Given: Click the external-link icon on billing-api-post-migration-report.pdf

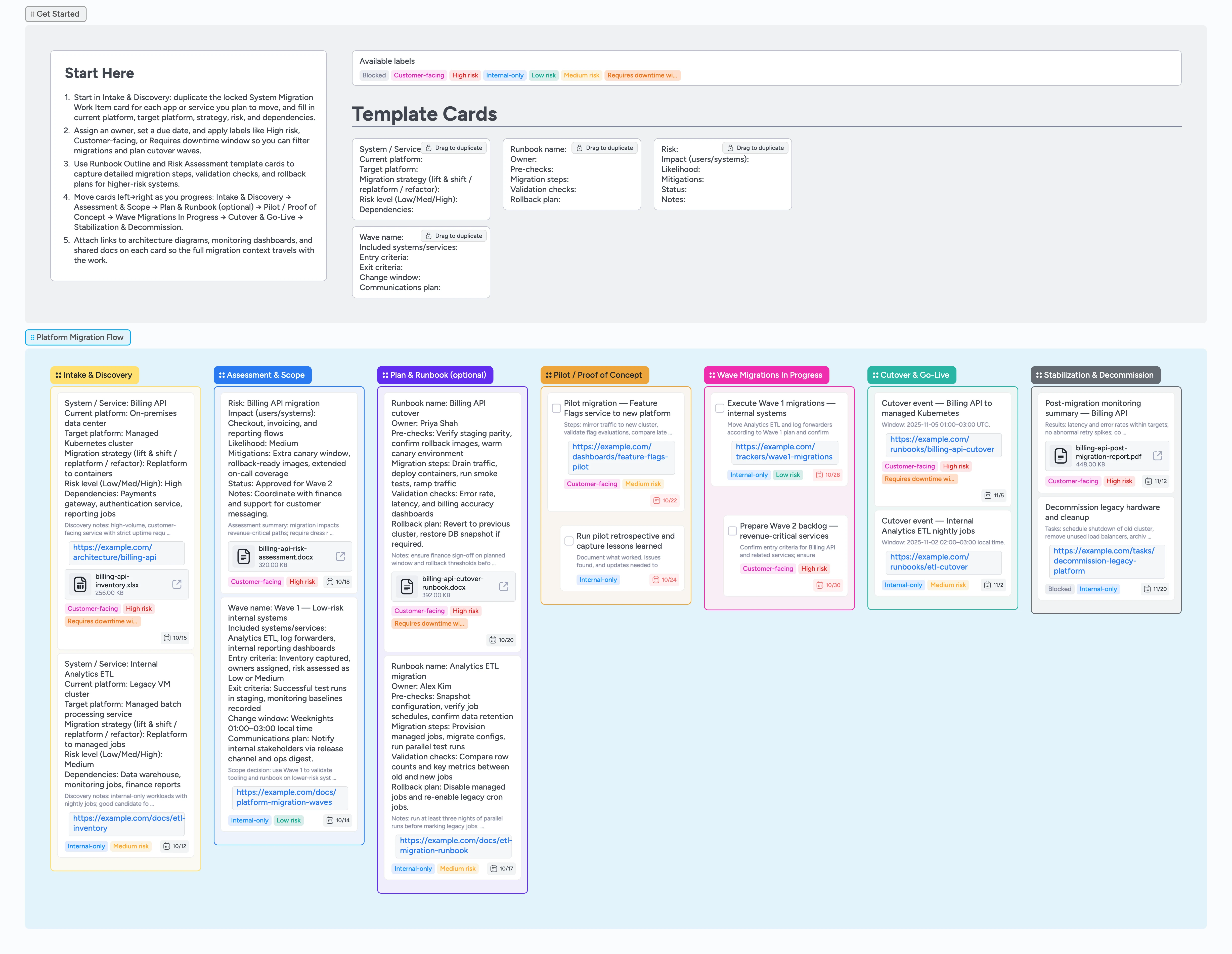Looking at the screenshot, I should tap(1158, 456).
